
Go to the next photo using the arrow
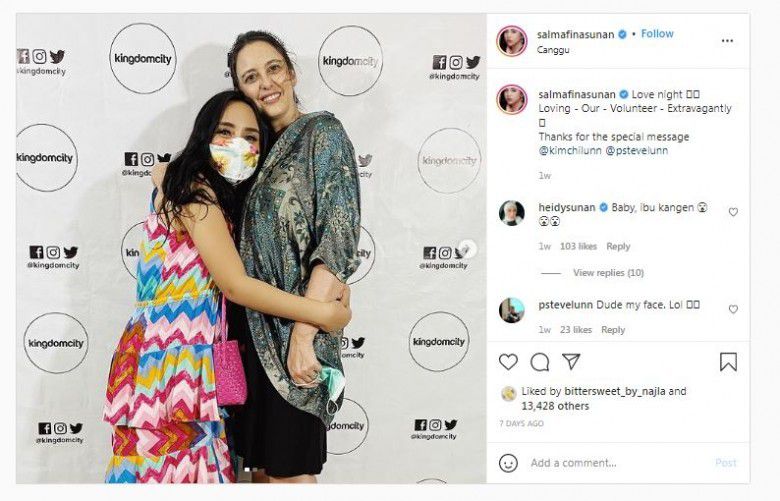(467, 249)
